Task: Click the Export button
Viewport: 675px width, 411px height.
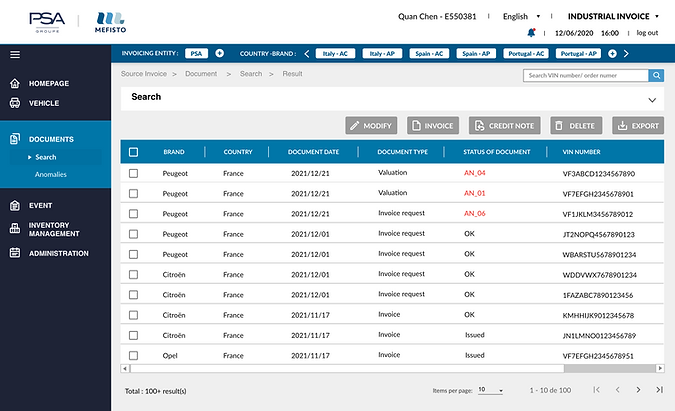Action: (x=638, y=125)
